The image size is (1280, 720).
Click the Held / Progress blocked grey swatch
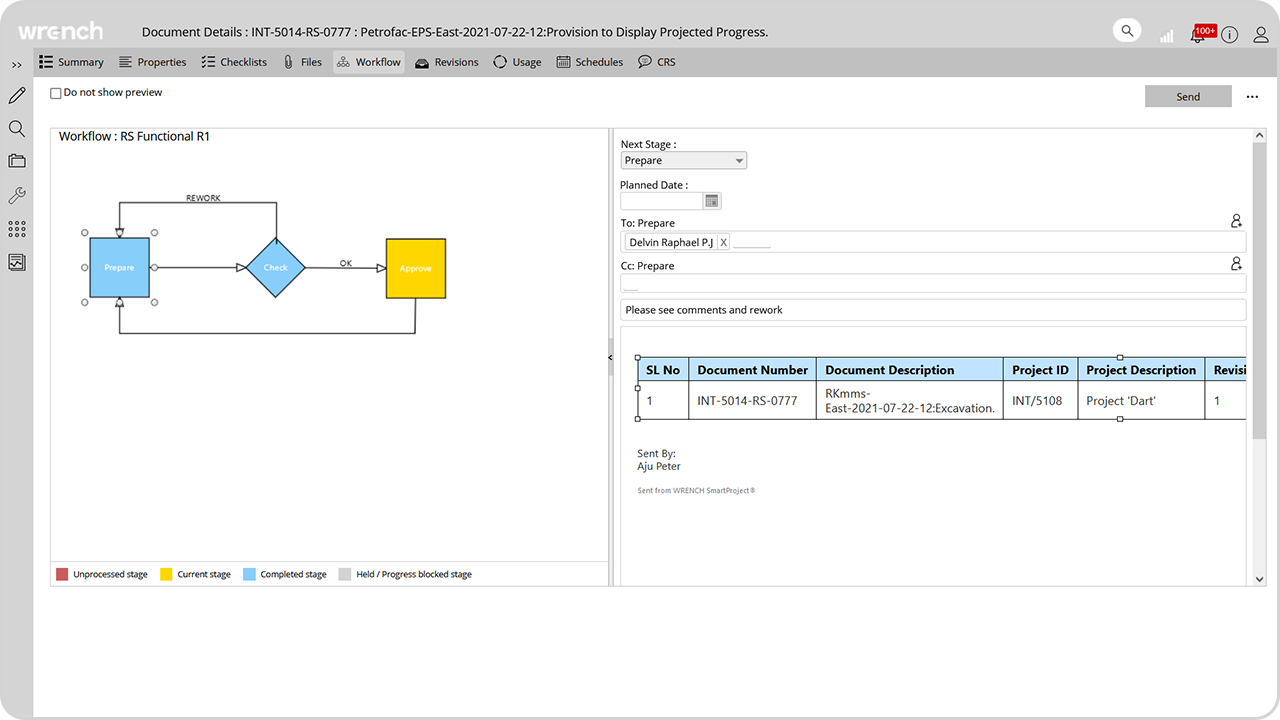coord(345,574)
